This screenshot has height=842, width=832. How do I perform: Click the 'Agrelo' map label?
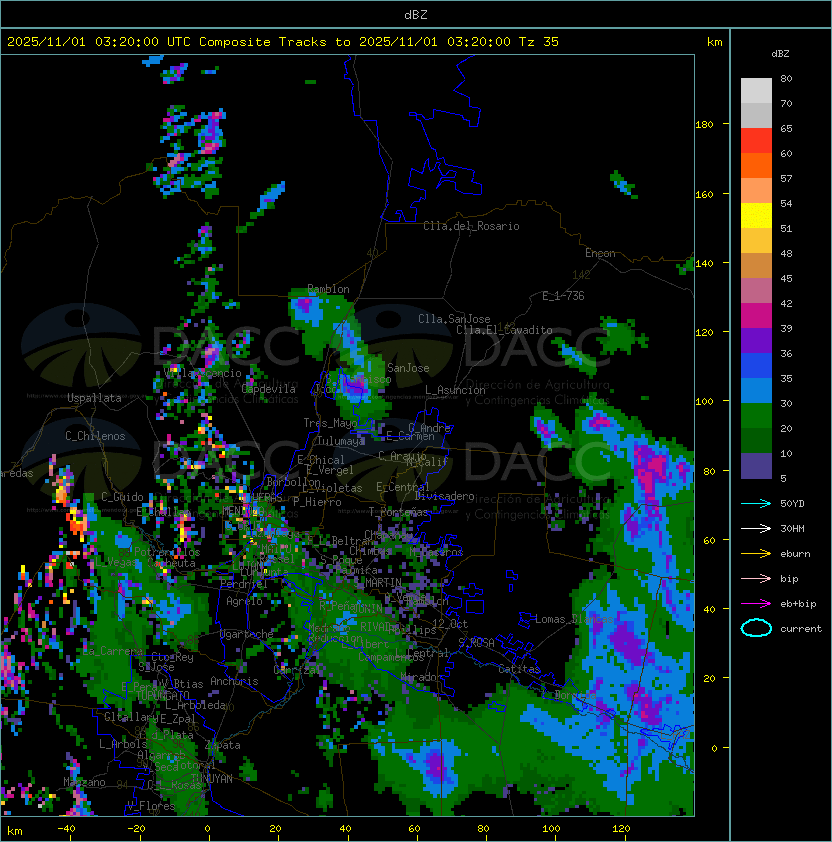click(244, 601)
